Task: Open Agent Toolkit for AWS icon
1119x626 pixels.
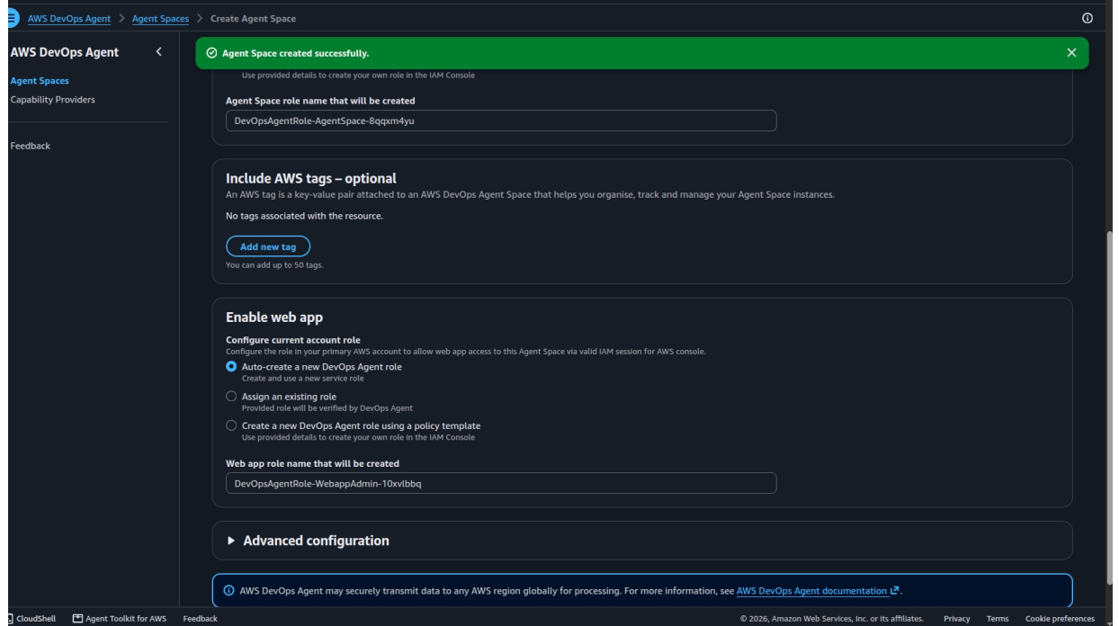Action: click(78, 618)
